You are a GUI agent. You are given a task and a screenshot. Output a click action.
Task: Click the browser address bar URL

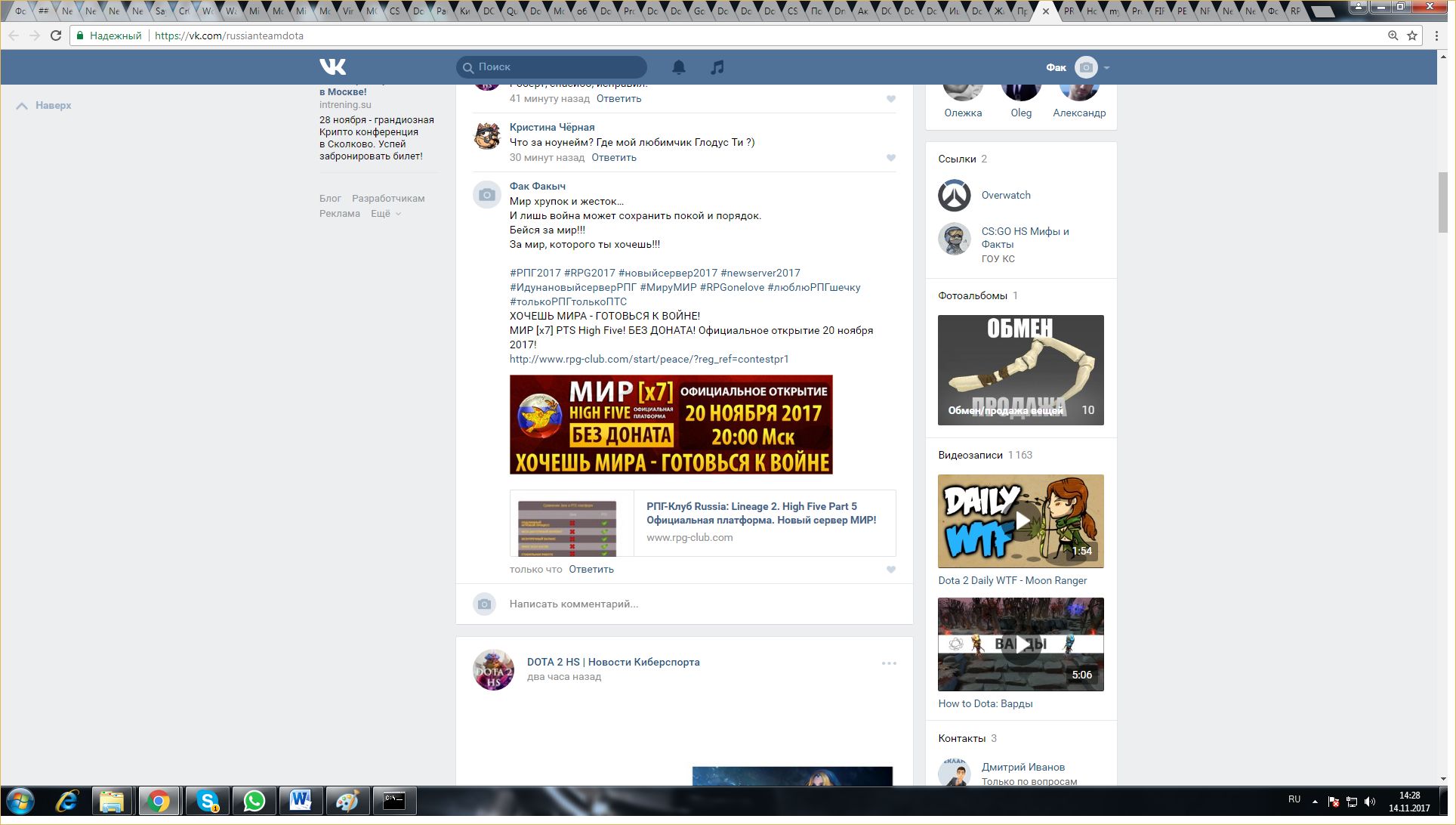click(229, 36)
